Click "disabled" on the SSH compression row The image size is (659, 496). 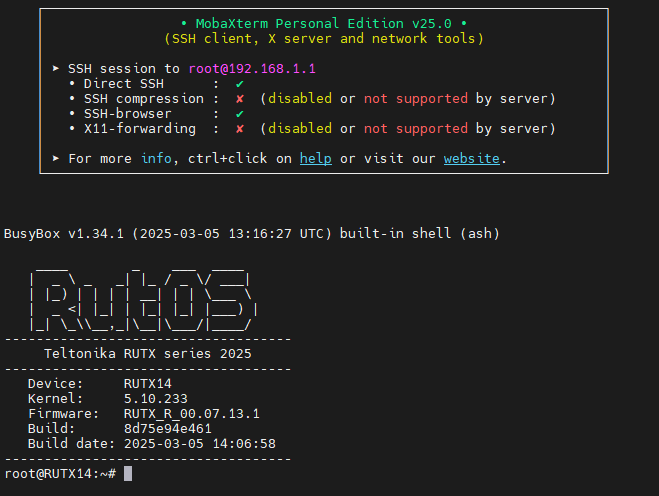click(300, 99)
